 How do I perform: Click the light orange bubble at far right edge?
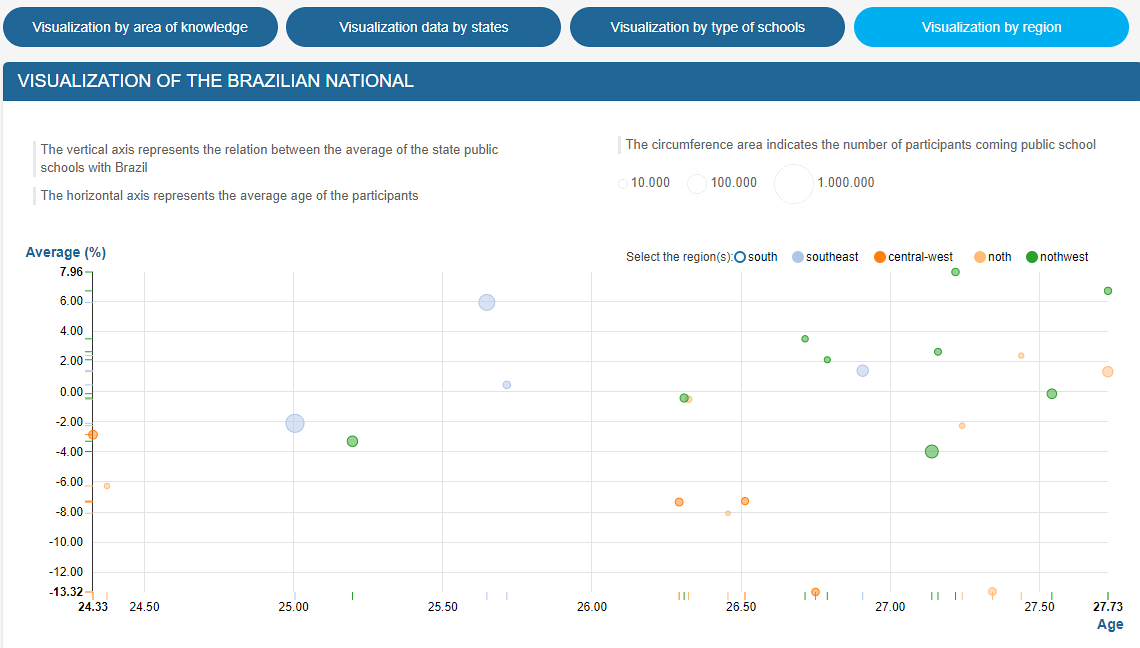coord(1108,372)
